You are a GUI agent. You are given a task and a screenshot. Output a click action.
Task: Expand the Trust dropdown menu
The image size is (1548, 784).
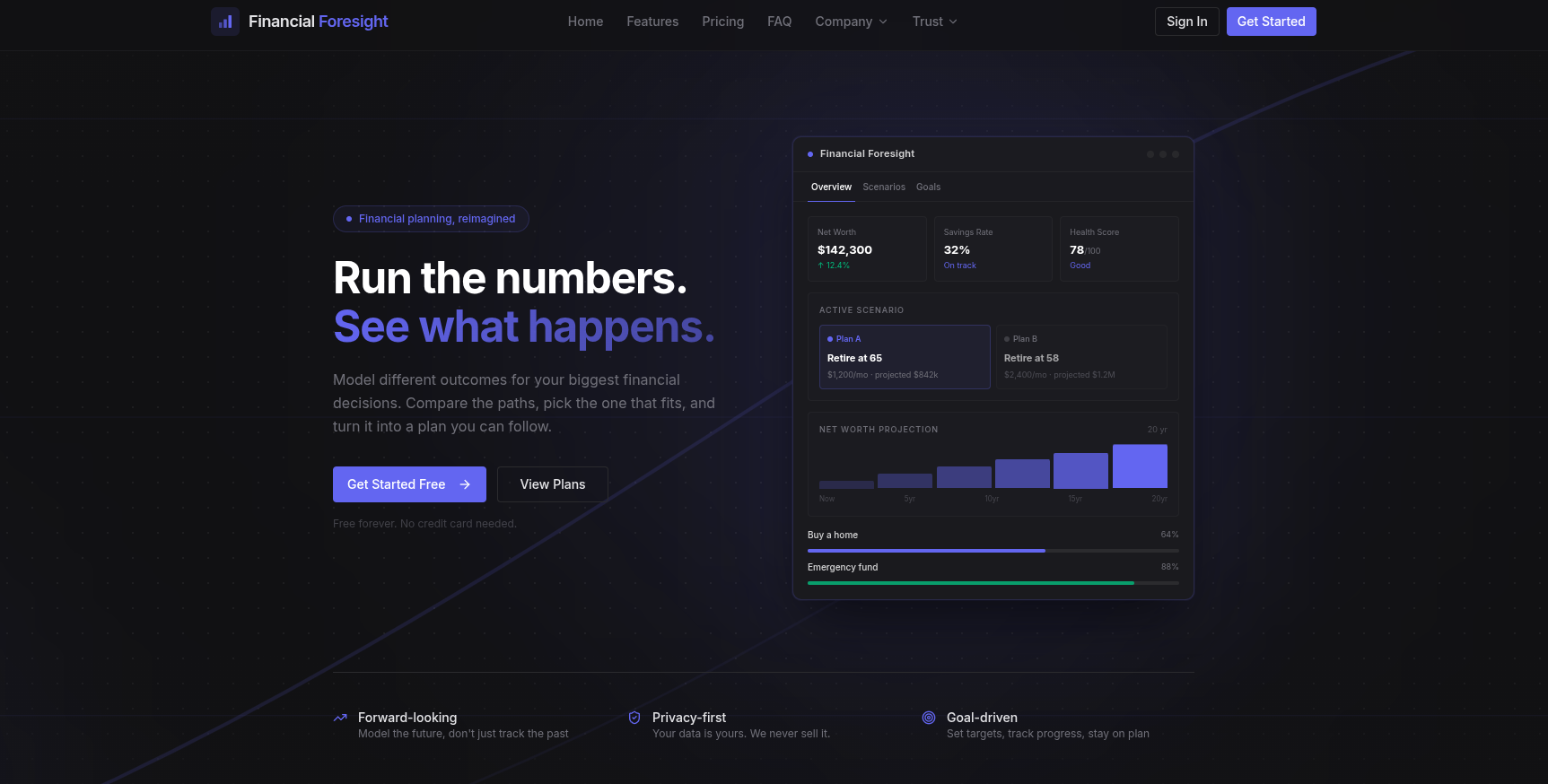934,22
